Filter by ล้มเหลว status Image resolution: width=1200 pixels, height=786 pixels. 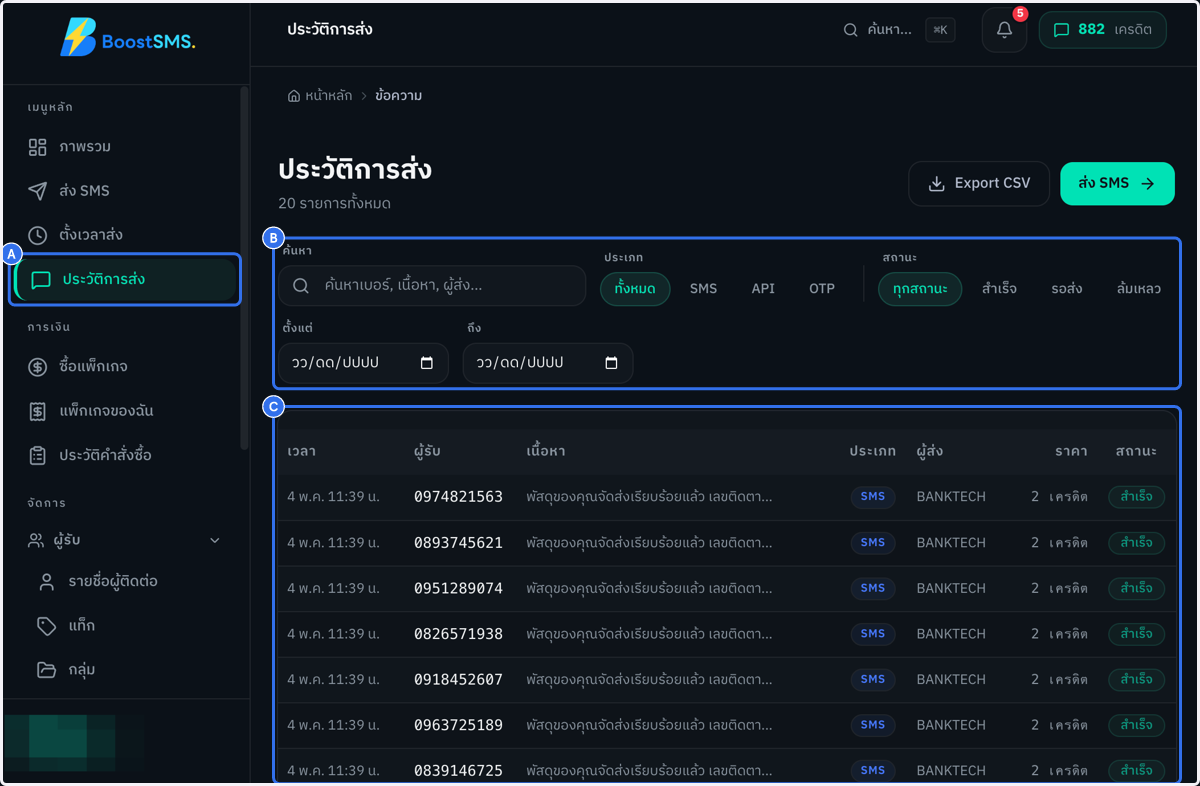coord(1139,289)
